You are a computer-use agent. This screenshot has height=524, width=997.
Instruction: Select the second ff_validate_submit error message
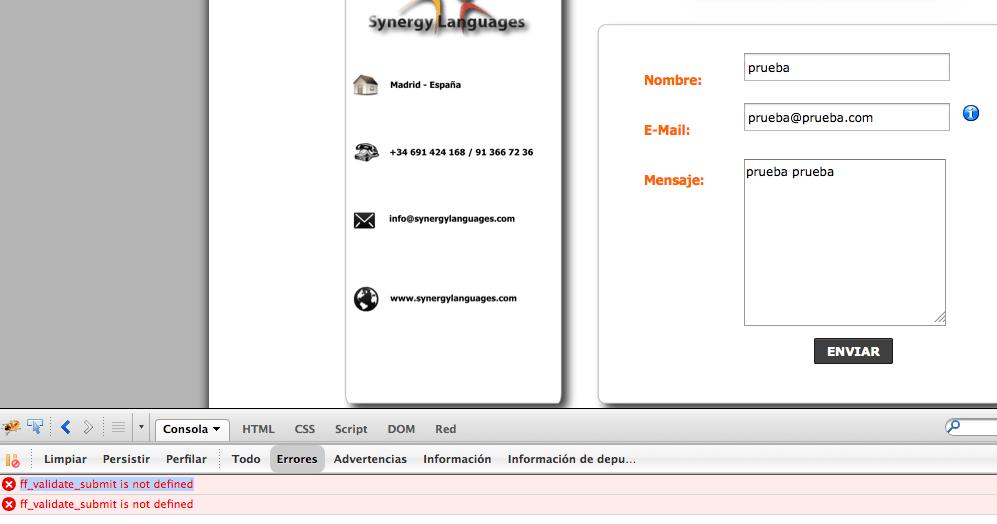click(106, 504)
